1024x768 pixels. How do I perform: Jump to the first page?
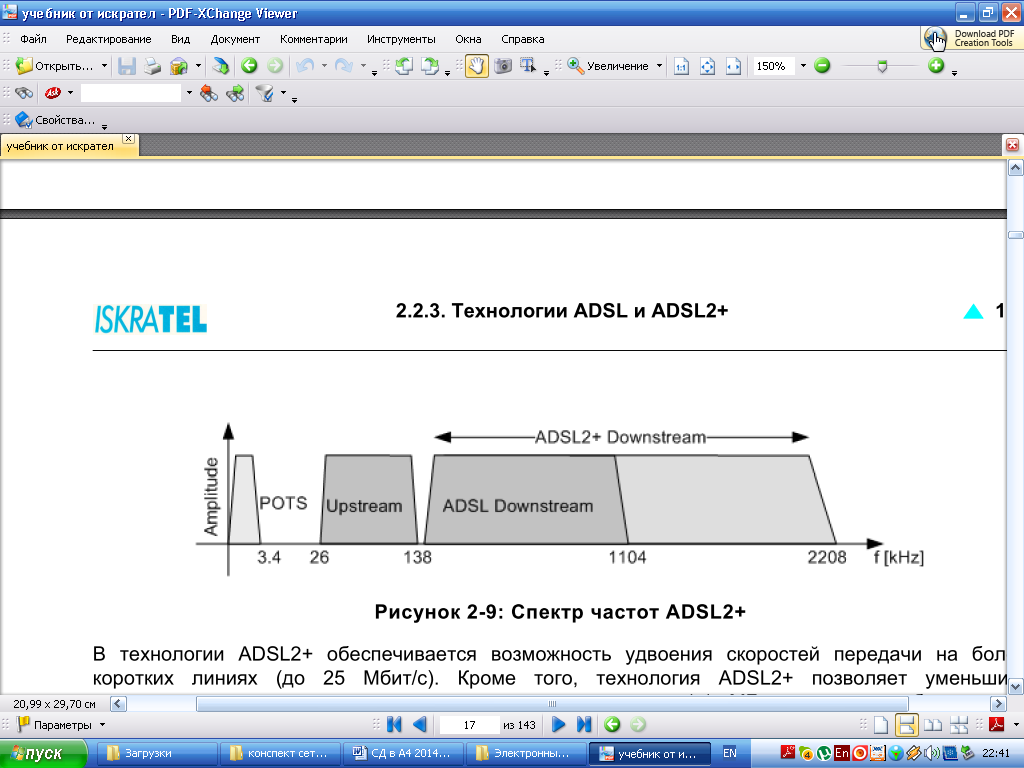click(x=394, y=724)
